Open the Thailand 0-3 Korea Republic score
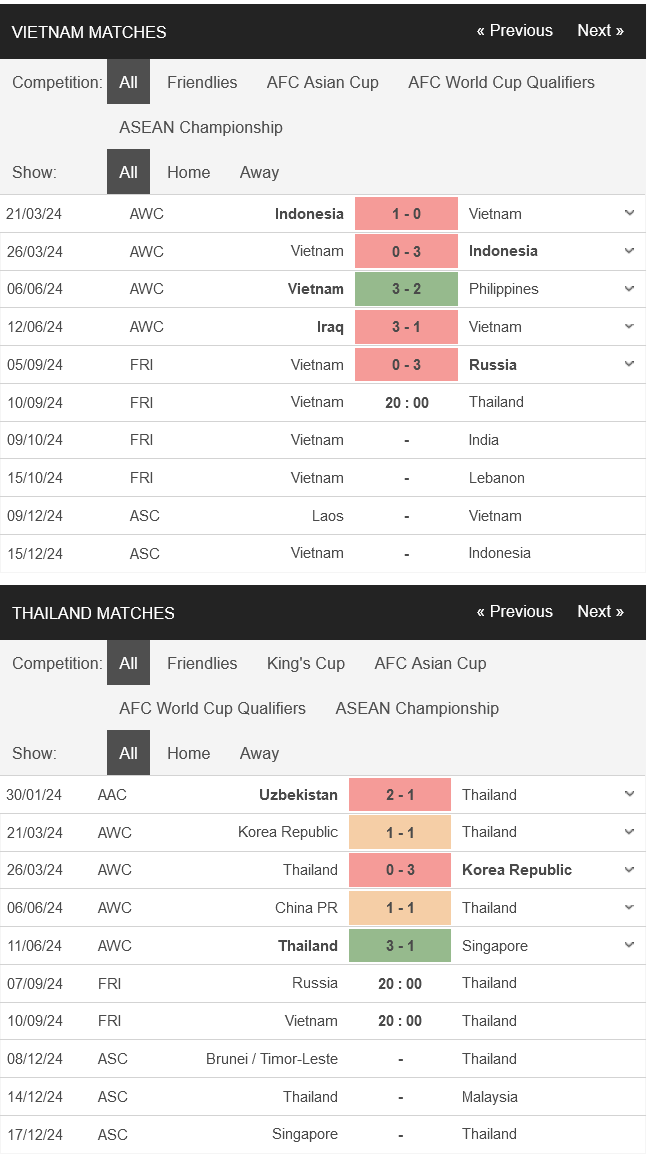Viewport: 647px width, 1158px height. point(400,870)
